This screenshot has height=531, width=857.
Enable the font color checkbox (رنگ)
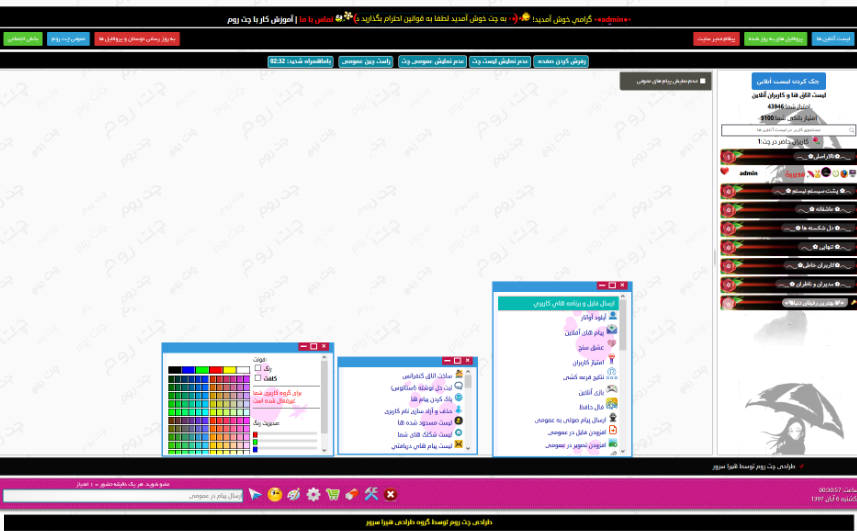click(258, 368)
